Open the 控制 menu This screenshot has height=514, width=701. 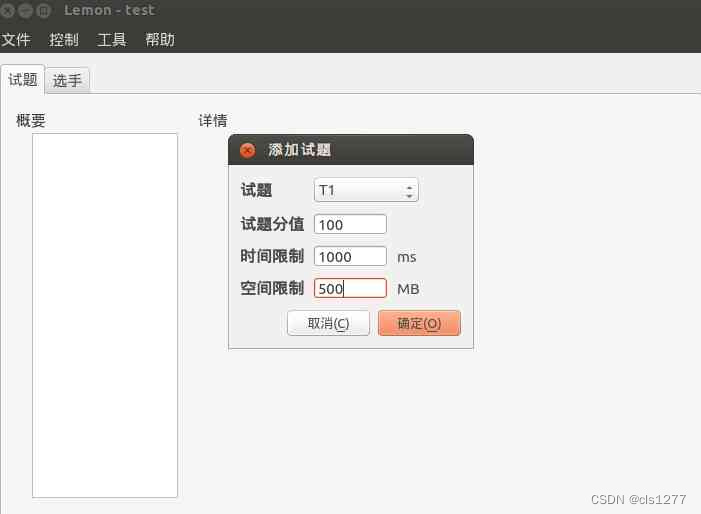(x=64, y=40)
